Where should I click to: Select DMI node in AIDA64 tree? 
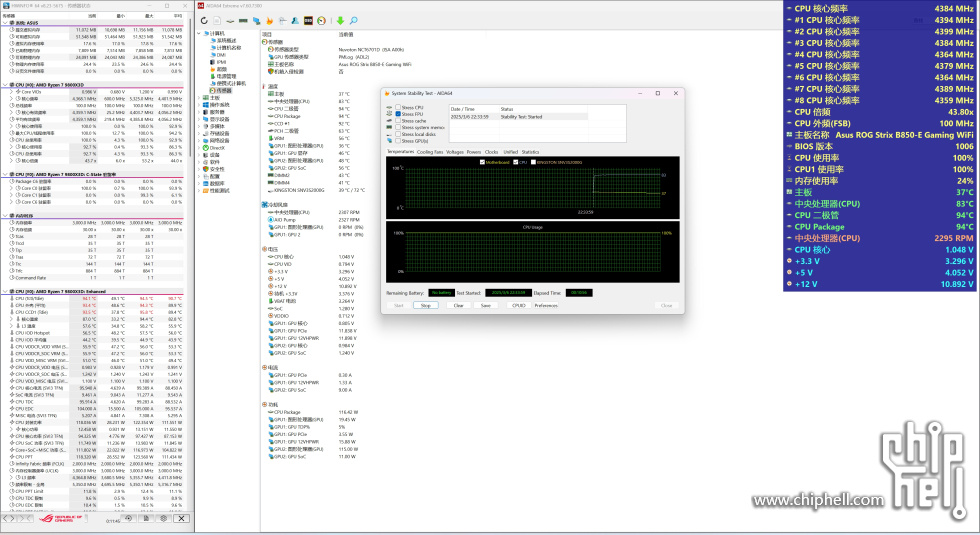point(218,55)
